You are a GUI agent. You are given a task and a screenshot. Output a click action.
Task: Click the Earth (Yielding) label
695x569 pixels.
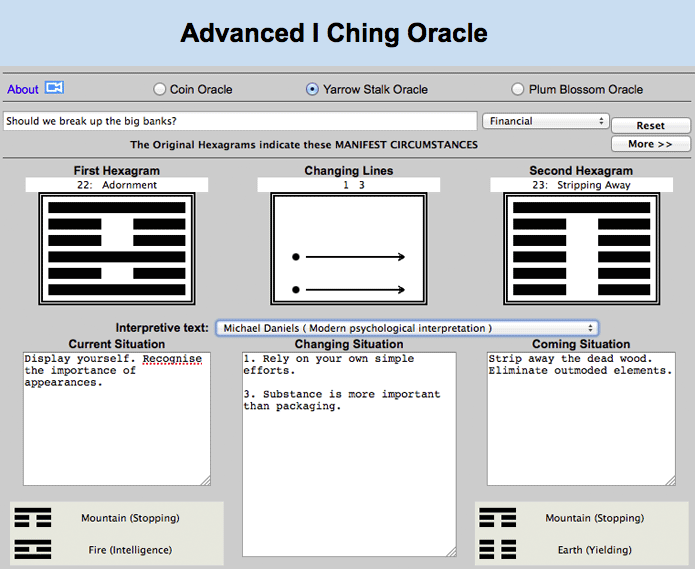[x=595, y=550]
